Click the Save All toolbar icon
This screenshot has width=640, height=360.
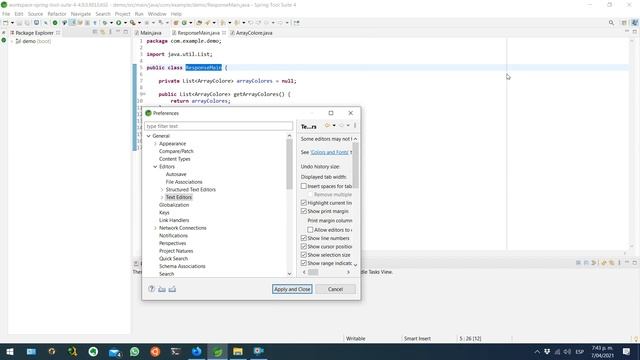tap(27, 23)
